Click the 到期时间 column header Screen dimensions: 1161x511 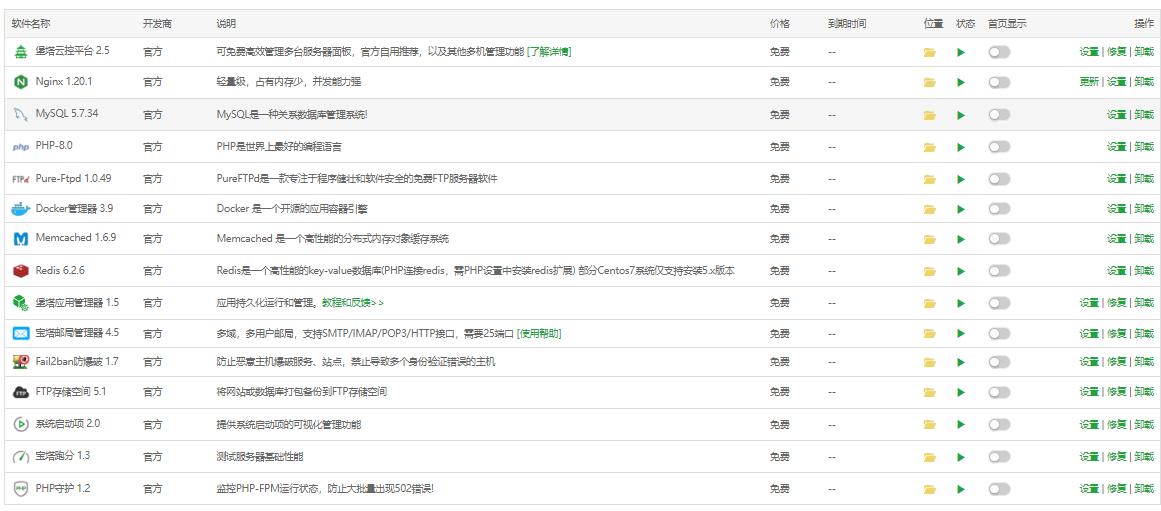coord(847,24)
